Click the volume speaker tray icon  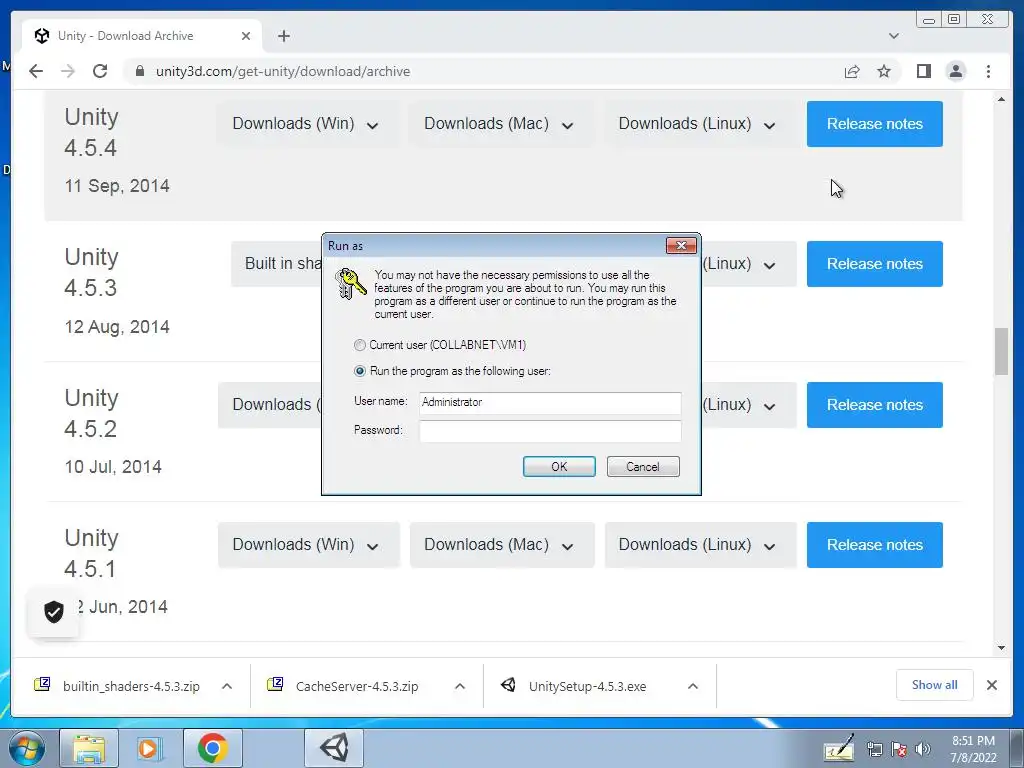tap(923, 749)
